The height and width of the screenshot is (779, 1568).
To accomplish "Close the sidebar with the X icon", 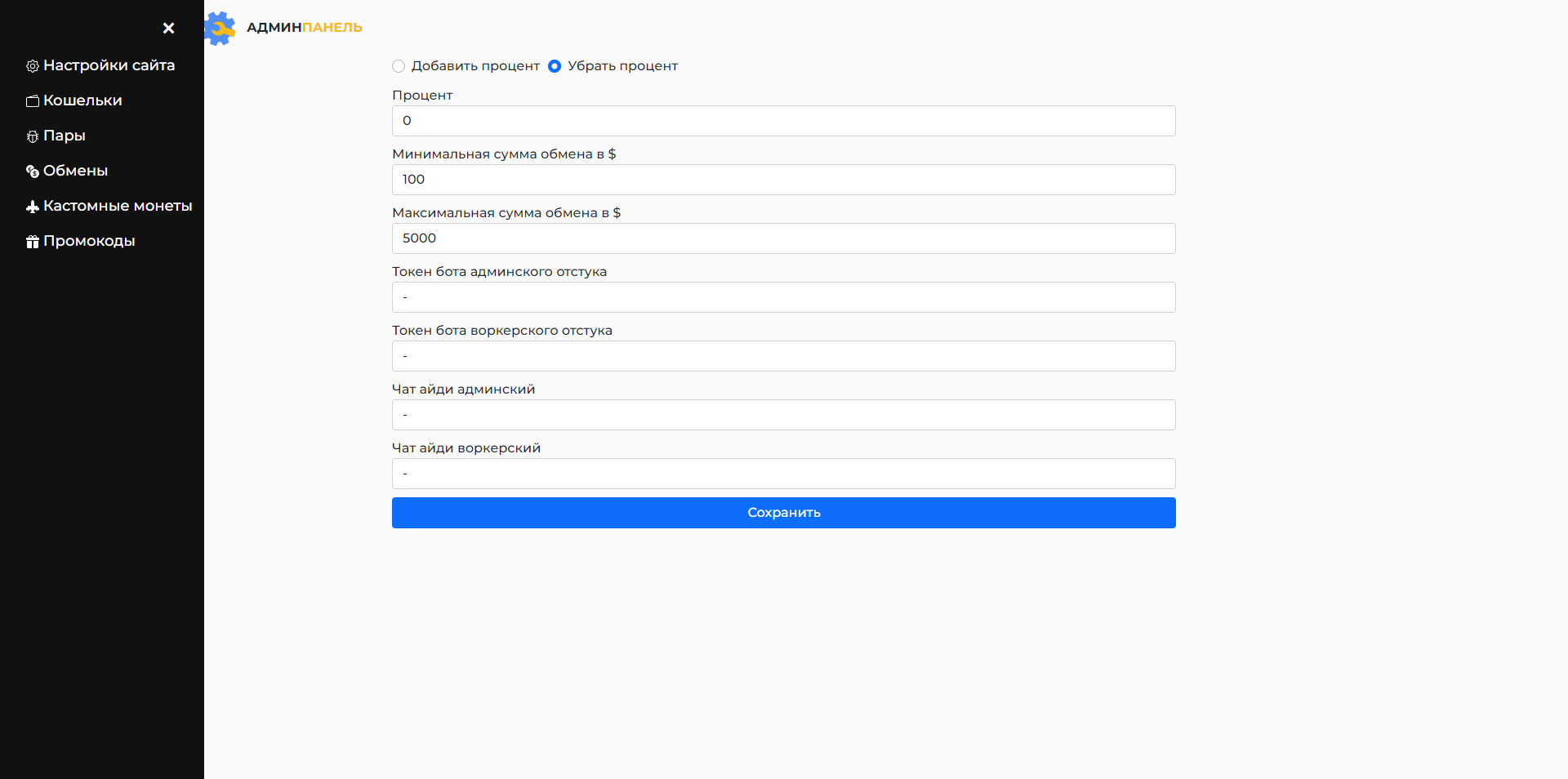I will [168, 28].
